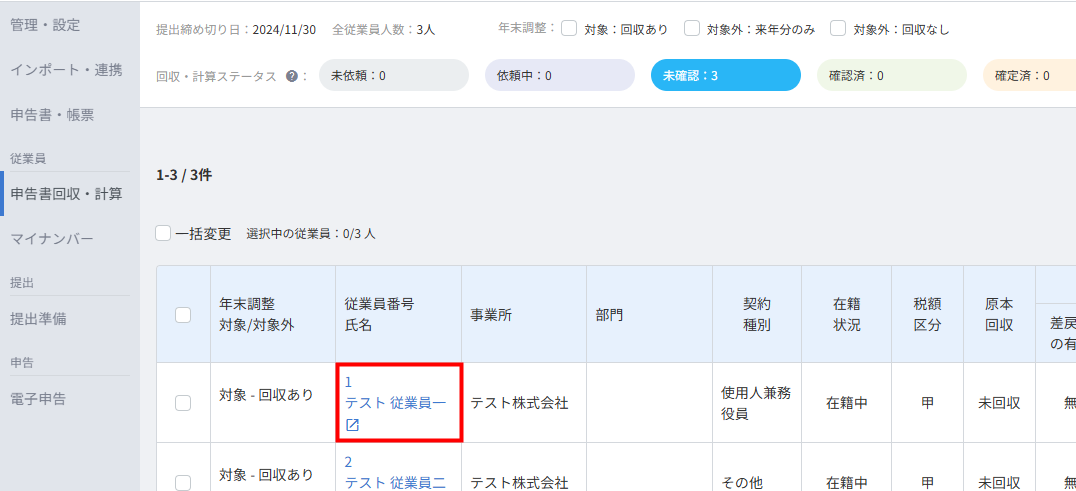Image resolution: width=1076 pixels, height=491 pixels.
Task: Click the 税額区分 column header
Action: pyautogui.click(x=927, y=315)
